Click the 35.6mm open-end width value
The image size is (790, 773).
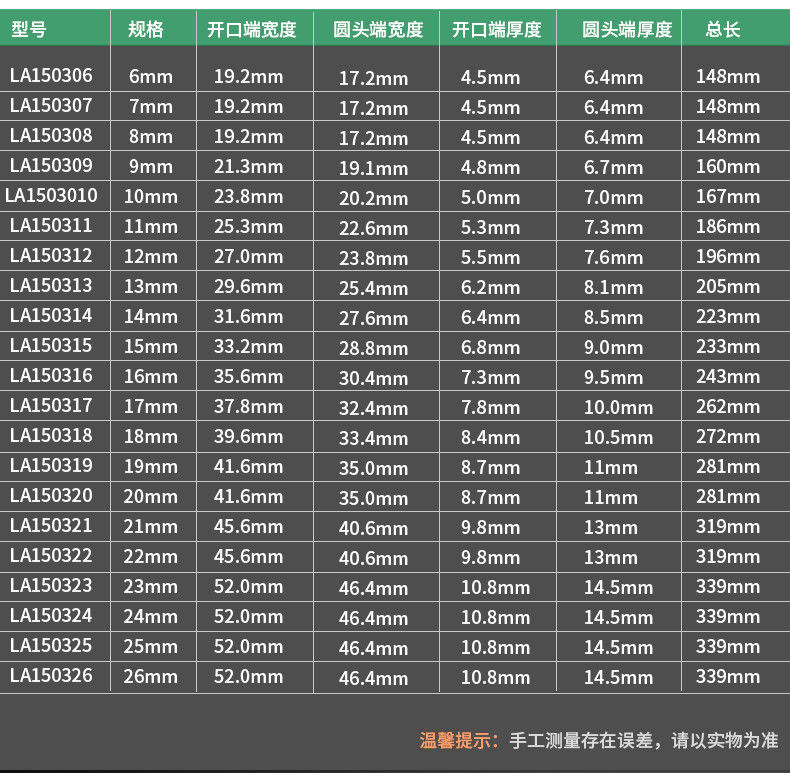pos(248,376)
